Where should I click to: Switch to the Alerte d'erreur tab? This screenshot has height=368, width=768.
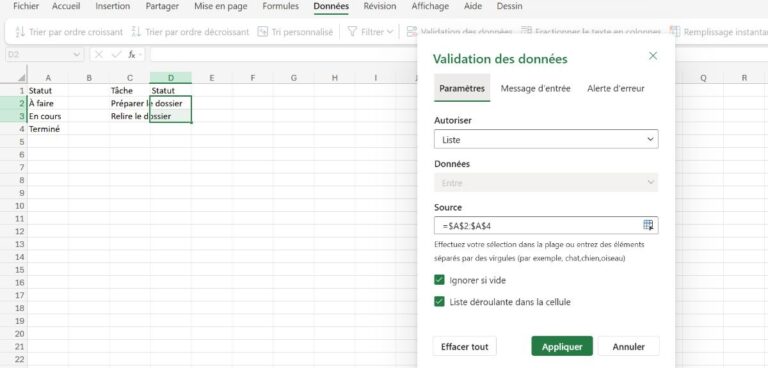pos(616,88)
